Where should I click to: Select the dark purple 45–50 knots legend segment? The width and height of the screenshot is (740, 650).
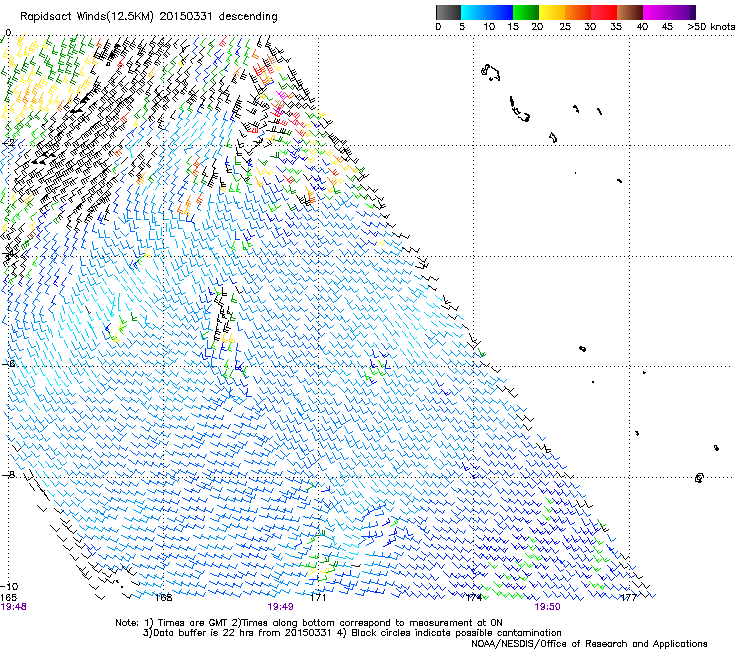click(x=682, y=12)
